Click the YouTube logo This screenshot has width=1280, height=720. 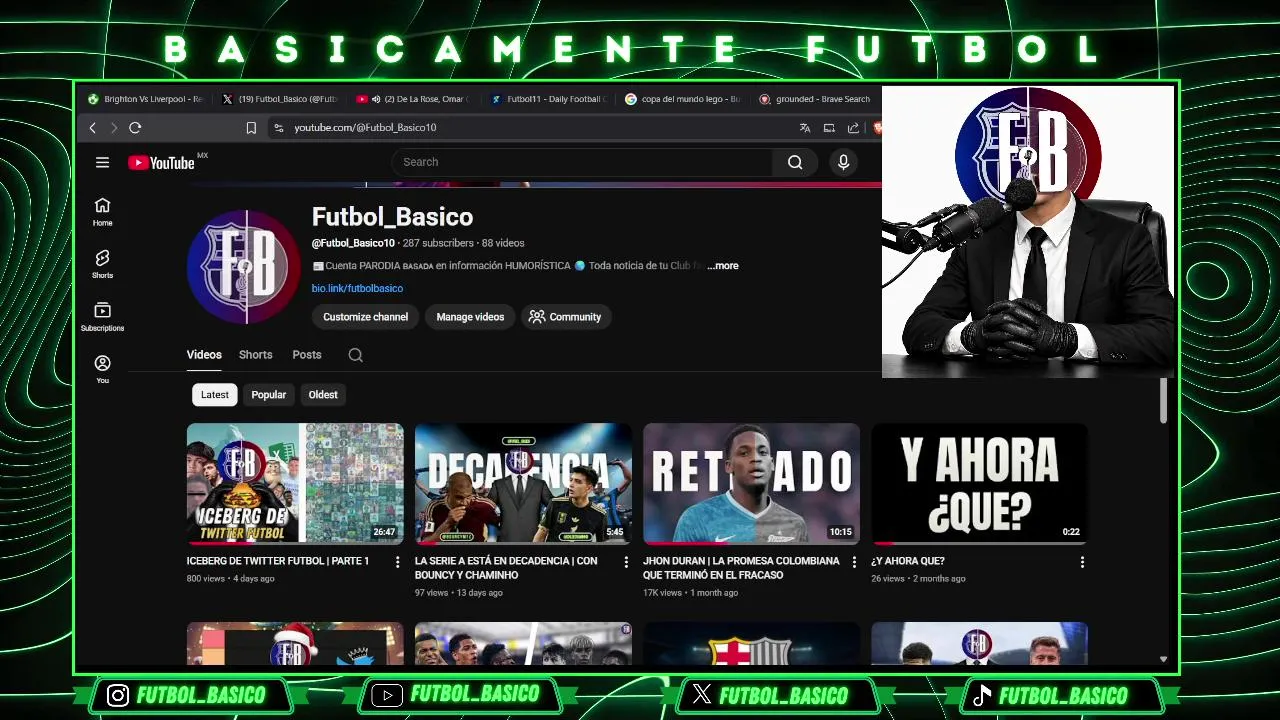pyautogui.click(x=161, y=163)
